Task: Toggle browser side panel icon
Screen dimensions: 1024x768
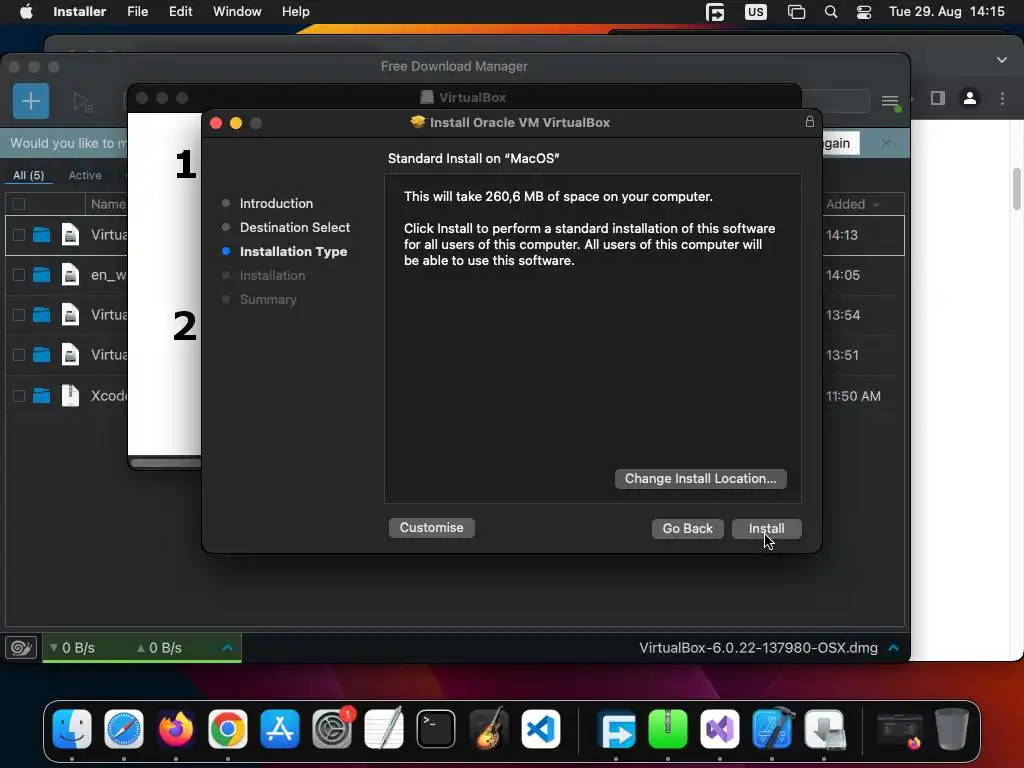Action: pos(938,99)
